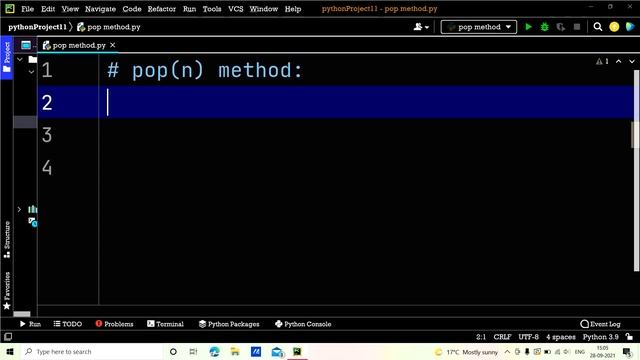640x360 pixels.
Task: Open the Windows Start menu
Action: pos(10,351)
